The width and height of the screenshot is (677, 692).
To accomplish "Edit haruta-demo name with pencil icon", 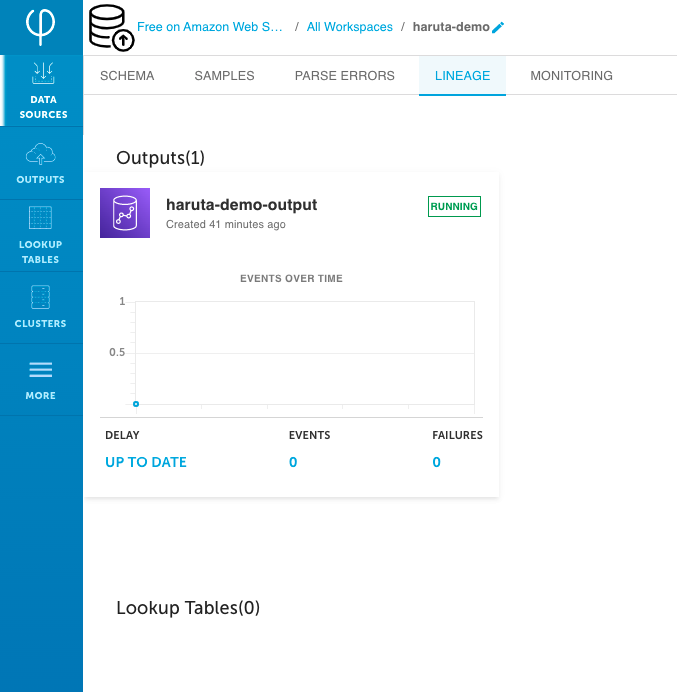I will pos(498,27).
